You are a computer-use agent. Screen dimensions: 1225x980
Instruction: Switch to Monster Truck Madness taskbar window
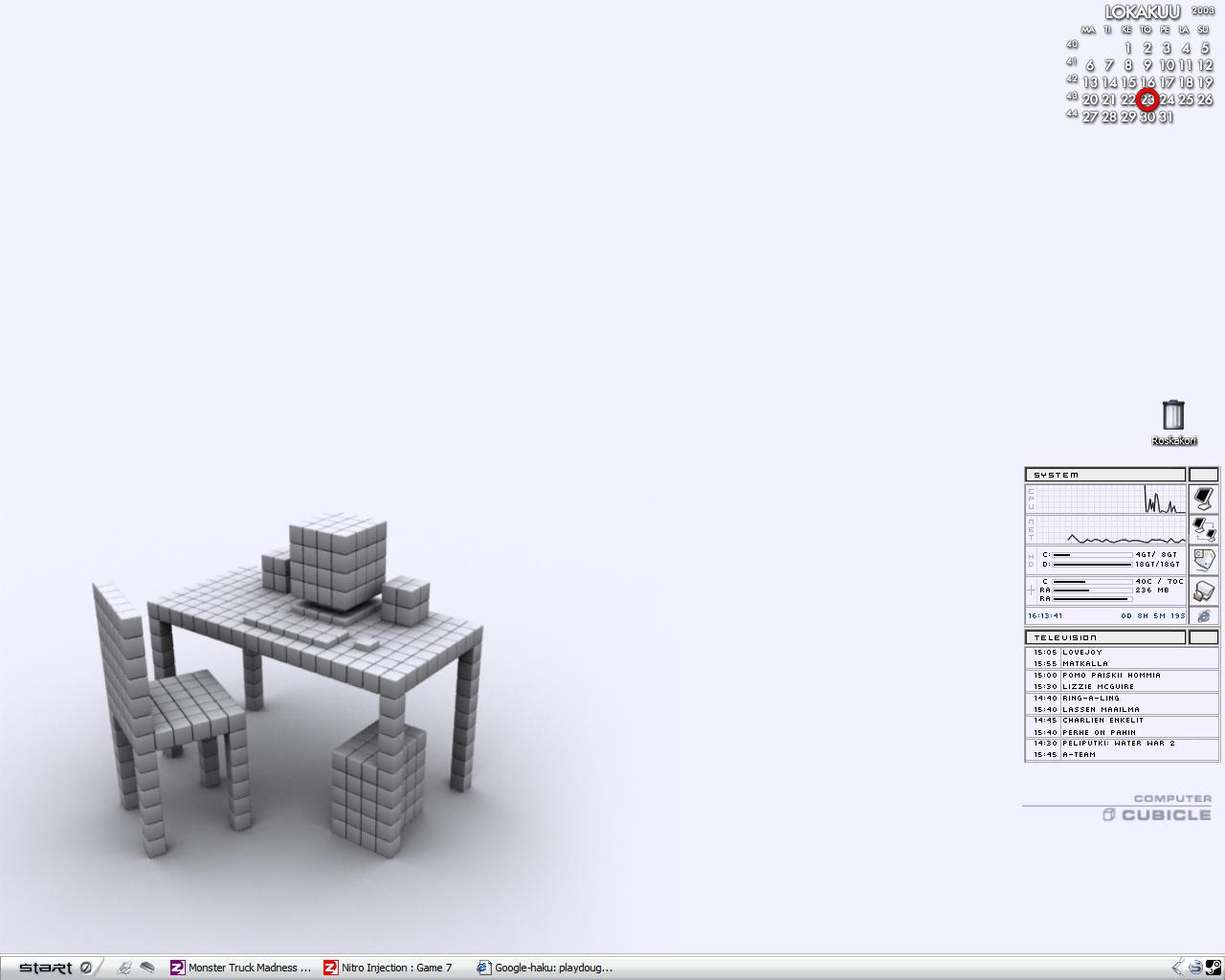pos(241,968)
